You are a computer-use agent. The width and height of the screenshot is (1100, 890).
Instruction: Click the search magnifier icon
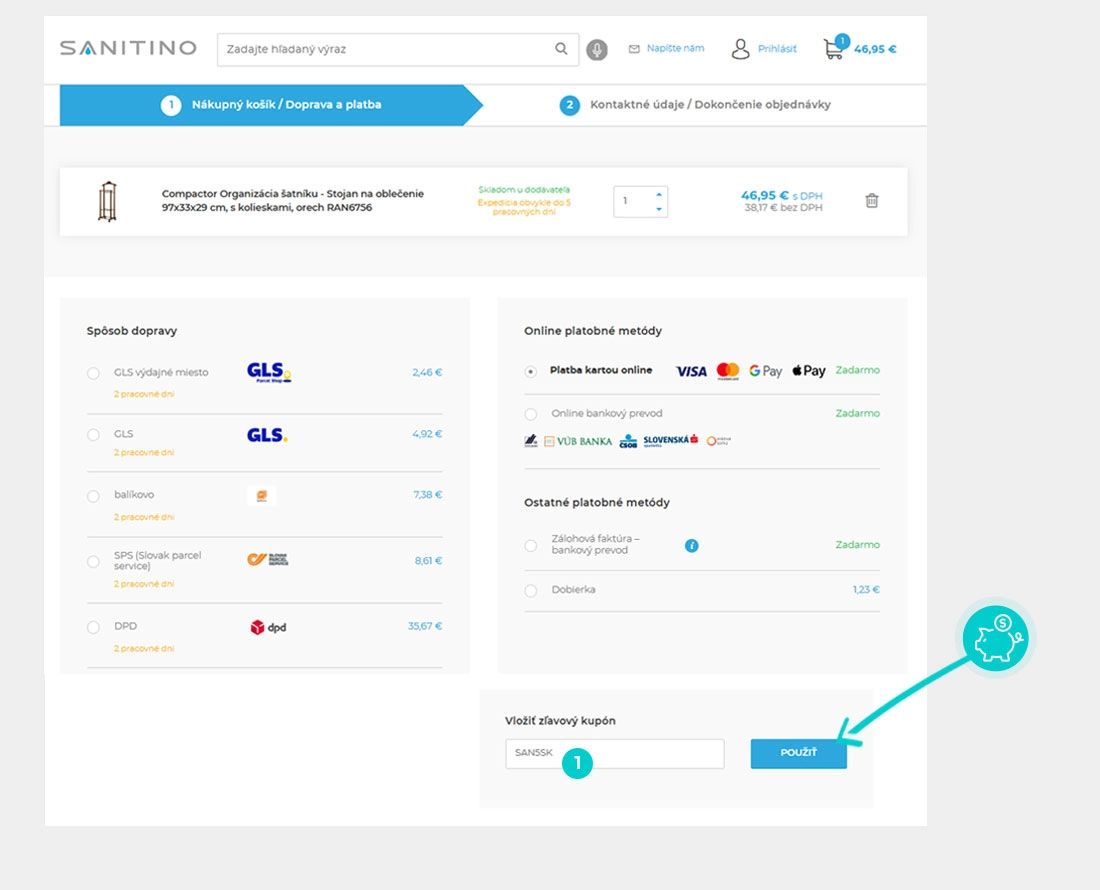(x=561, y=49)
